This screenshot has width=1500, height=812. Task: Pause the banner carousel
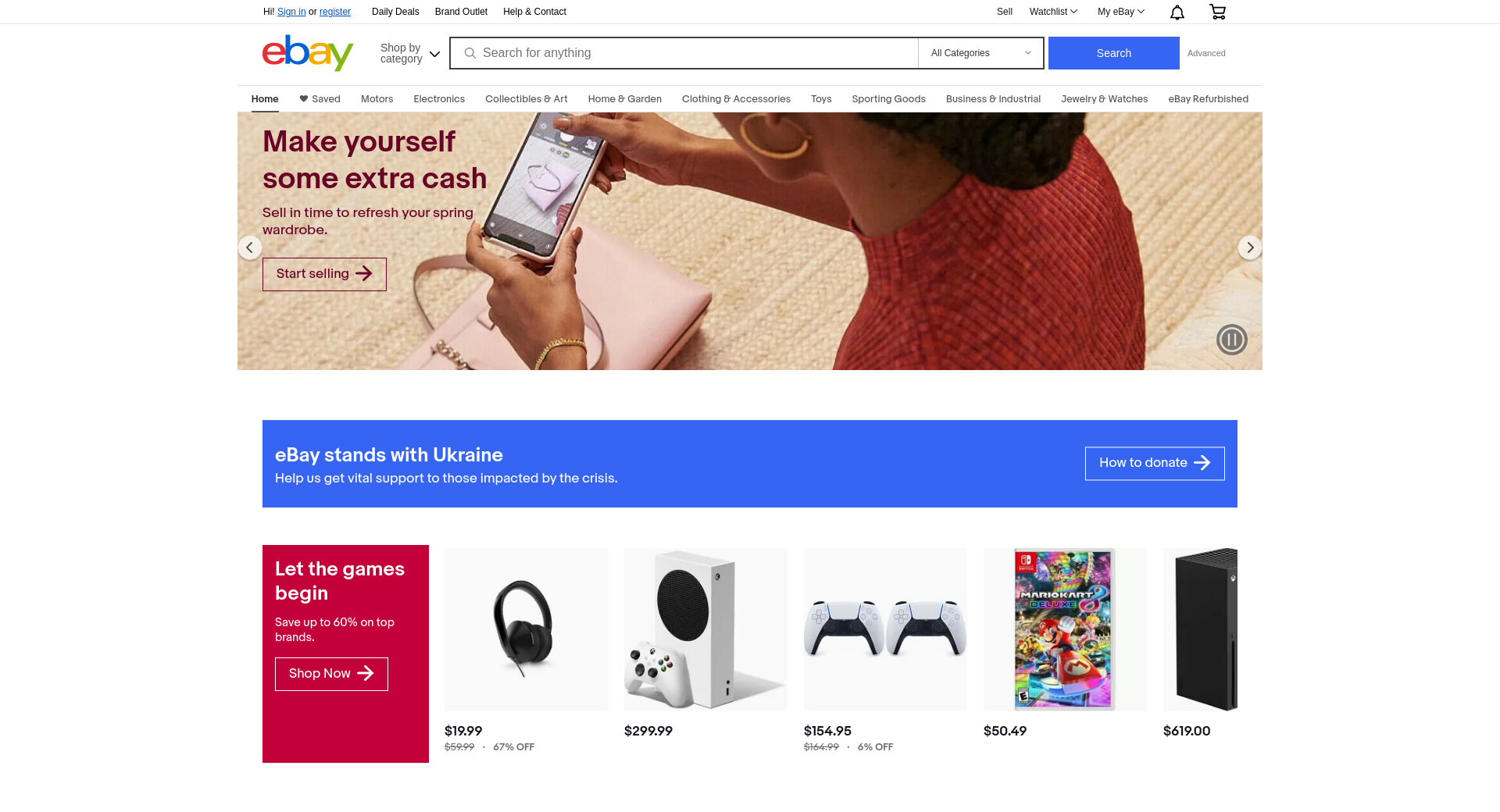coord(1231,340)
